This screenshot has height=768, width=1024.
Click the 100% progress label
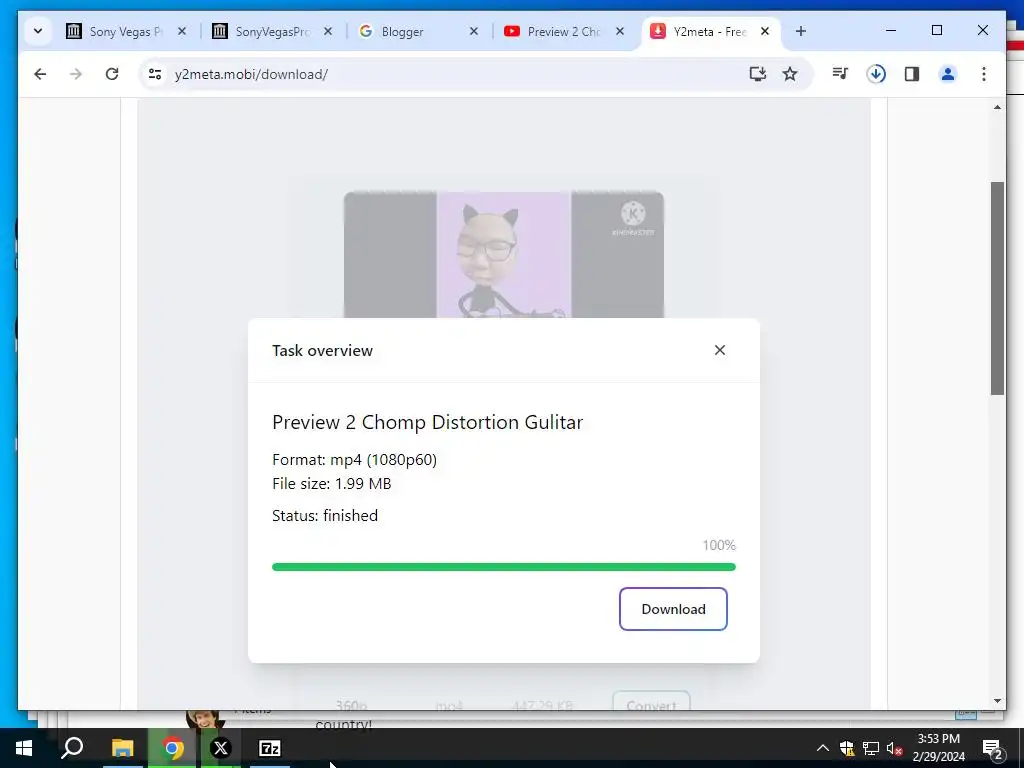click(718, 545)
